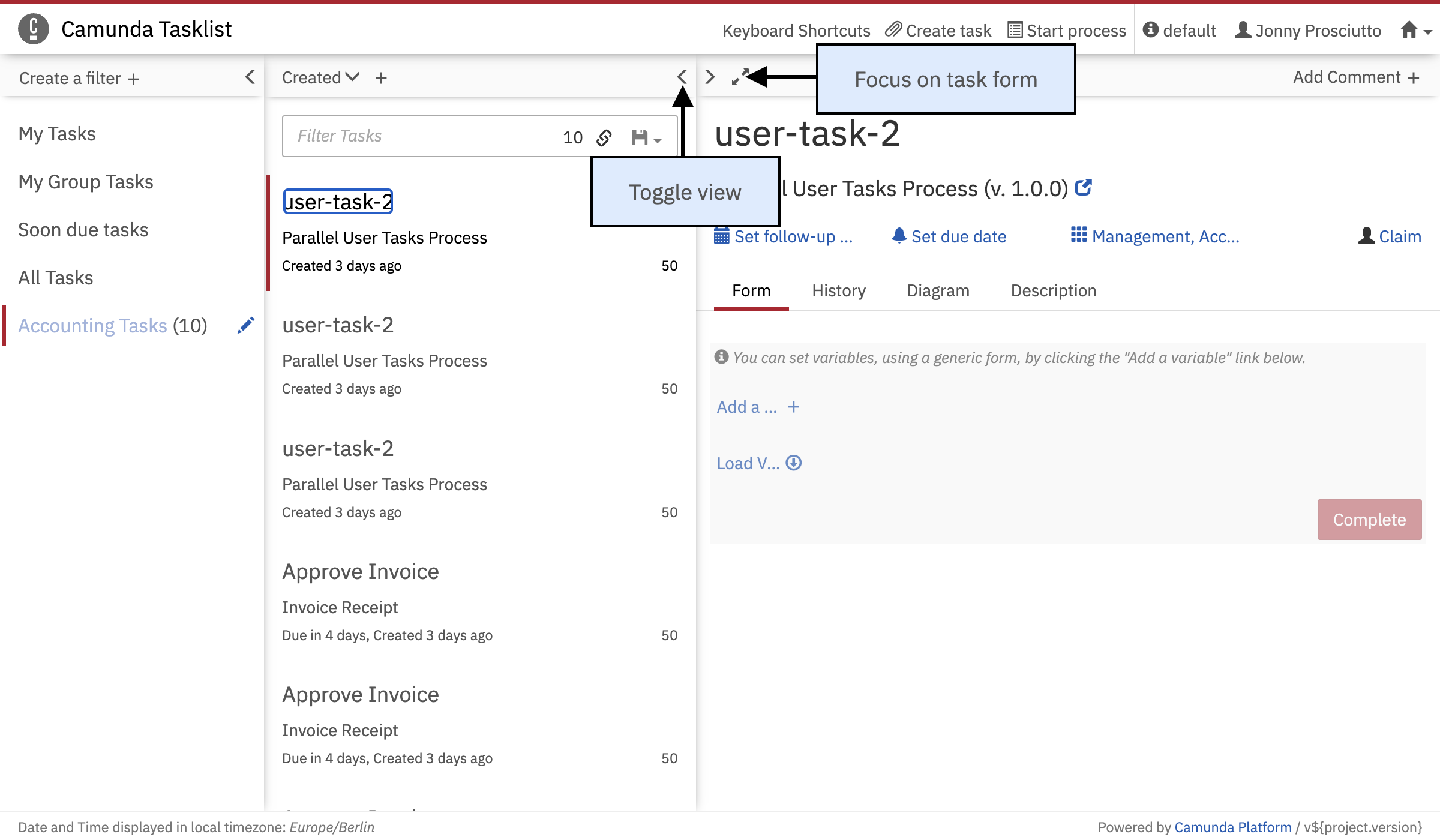Click Create a filter plus link
This screenshot has height=840, width=1440.
tap(79, 78)
